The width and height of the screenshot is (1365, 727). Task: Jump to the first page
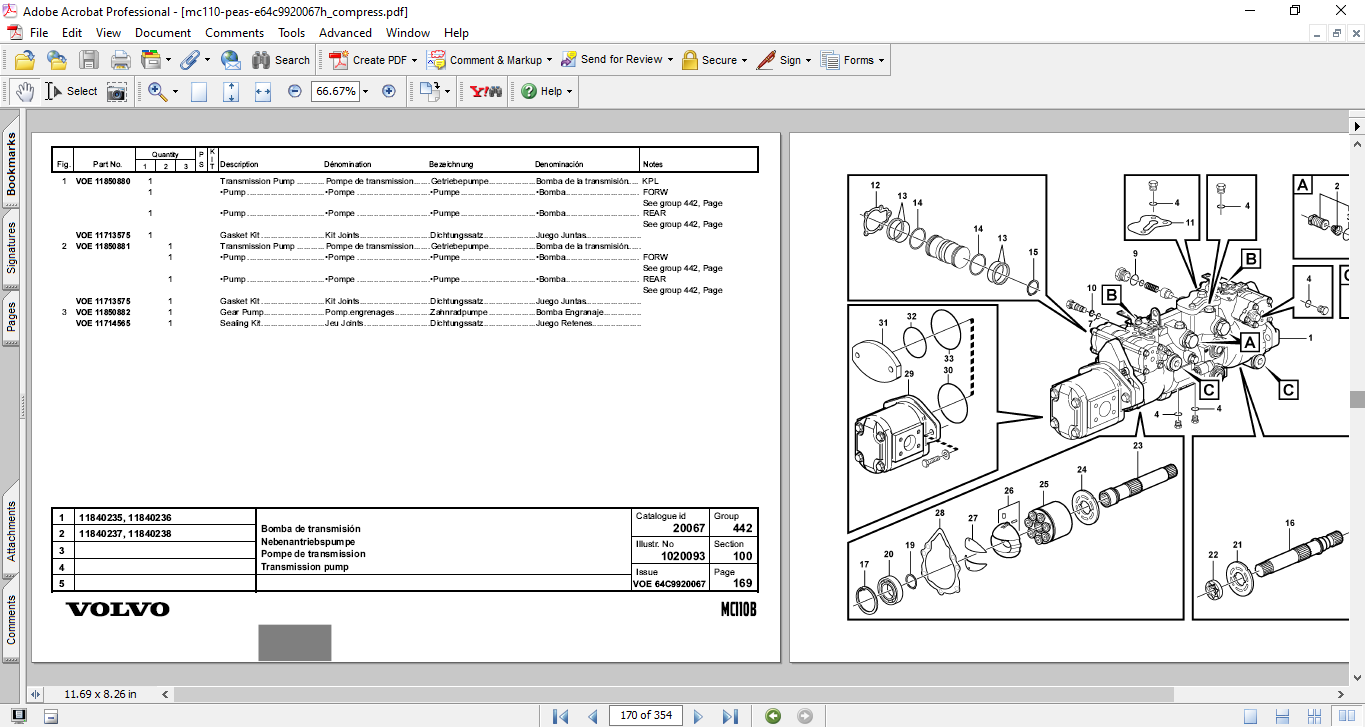pyautogui.click(x=560, y=716)
